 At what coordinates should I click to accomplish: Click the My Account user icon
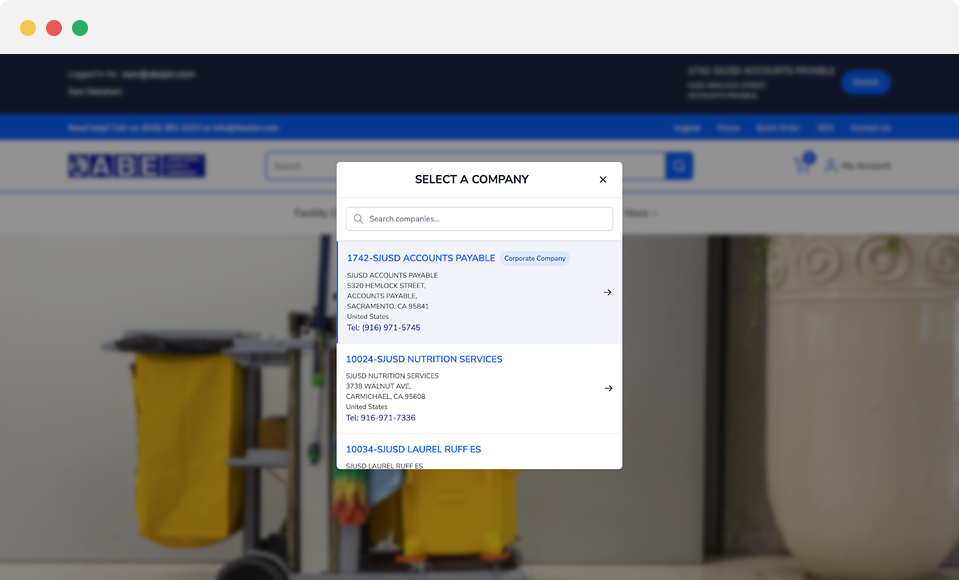click(831, 166)
